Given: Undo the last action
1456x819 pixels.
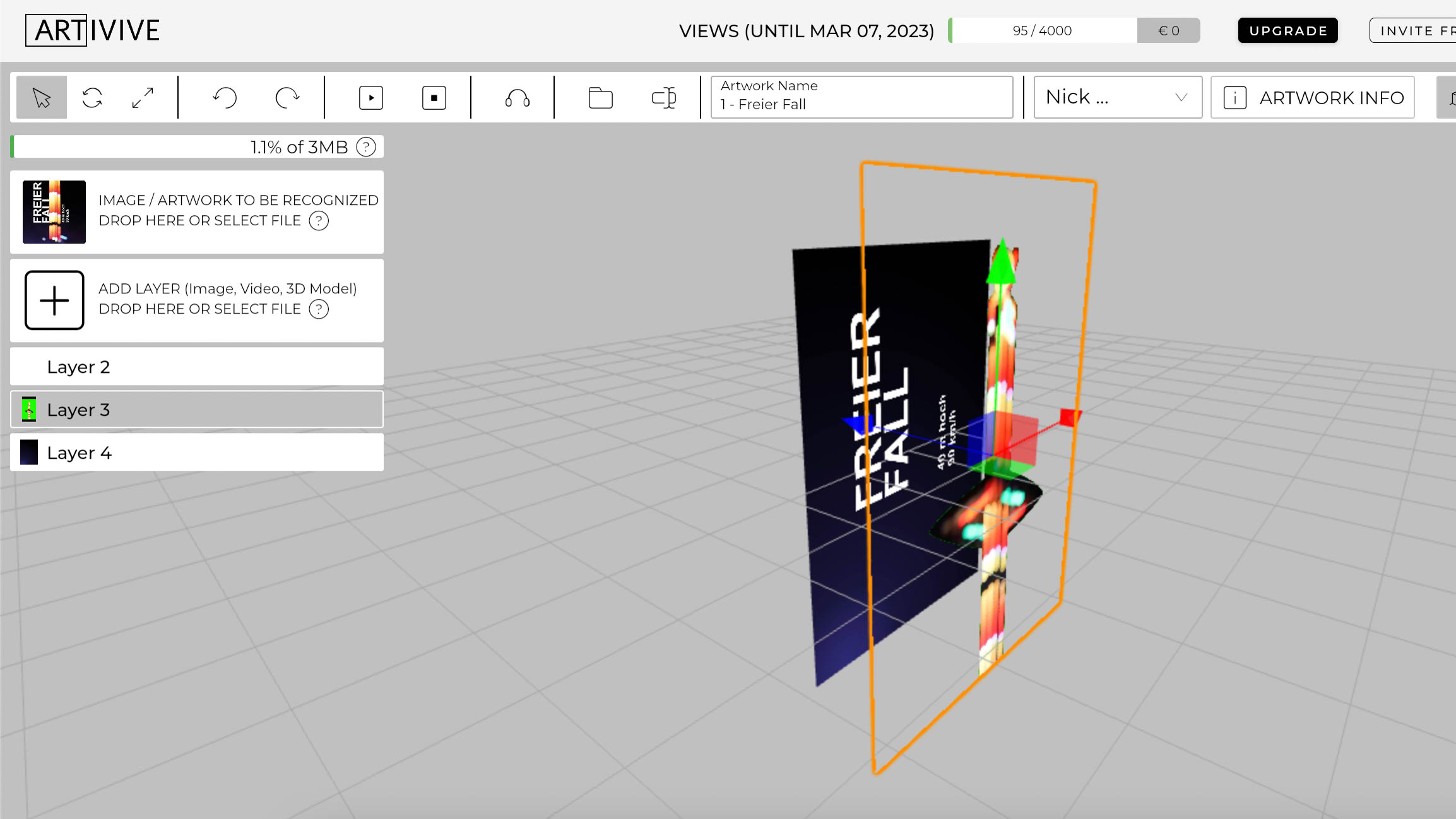Looking at the screenshot, I should (x=225, y=98).
